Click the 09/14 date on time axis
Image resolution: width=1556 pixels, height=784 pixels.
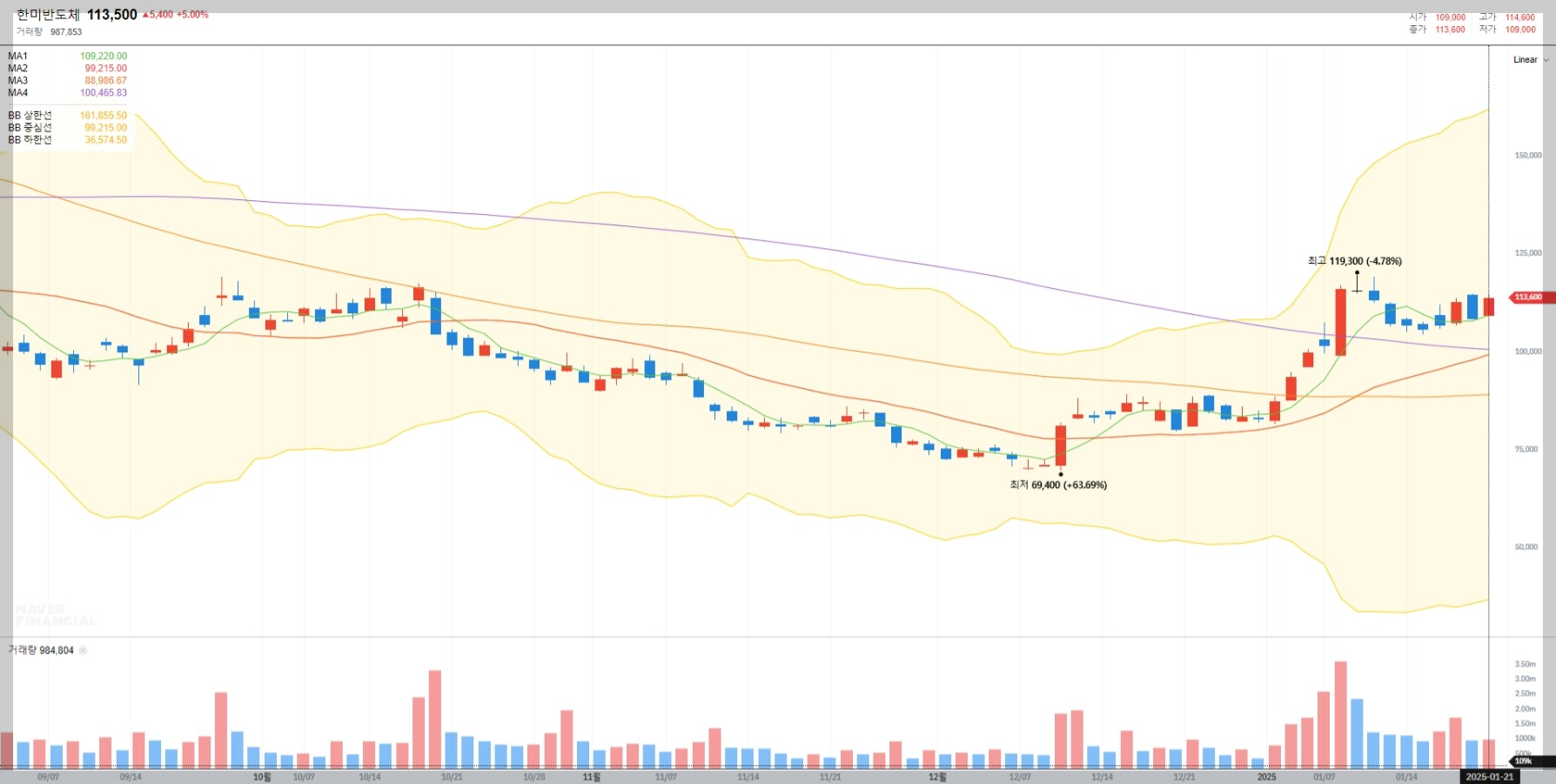131,777
